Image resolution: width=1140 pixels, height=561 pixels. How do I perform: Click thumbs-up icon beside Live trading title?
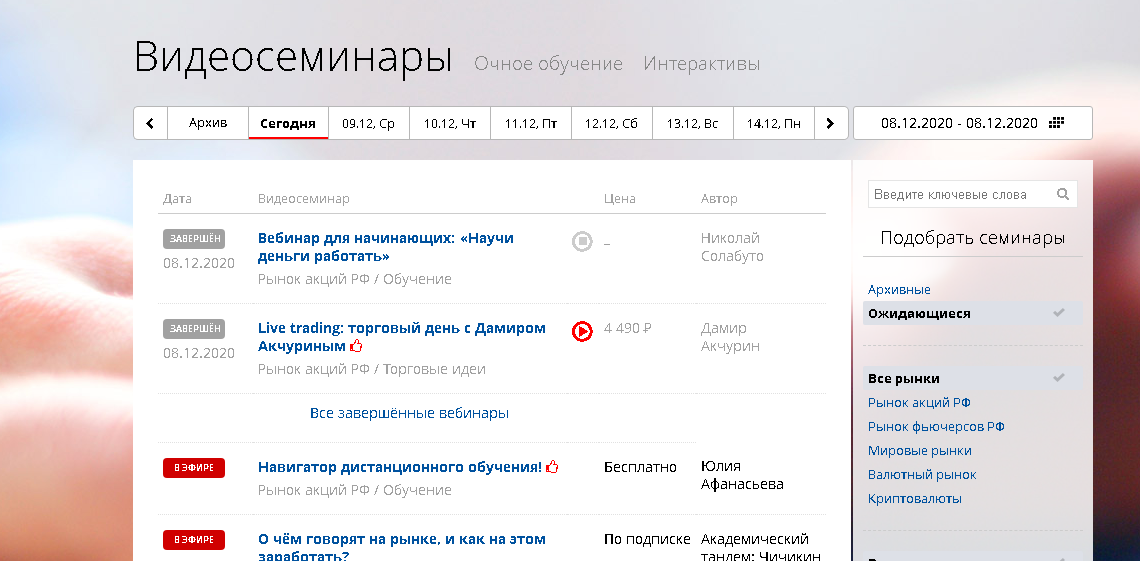(x=356, y=346)
